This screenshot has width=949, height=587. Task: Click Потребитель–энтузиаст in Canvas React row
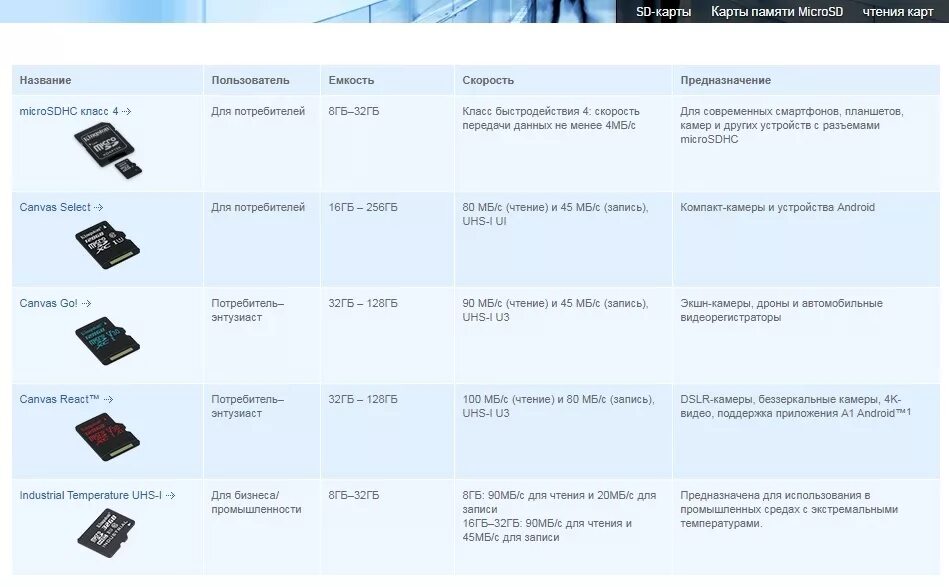point(248,406)
